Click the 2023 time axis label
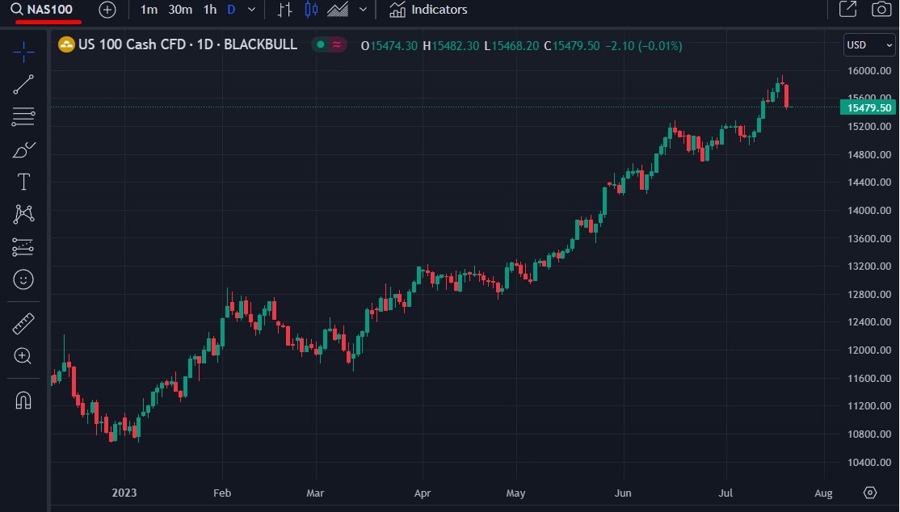 (124, 492)
